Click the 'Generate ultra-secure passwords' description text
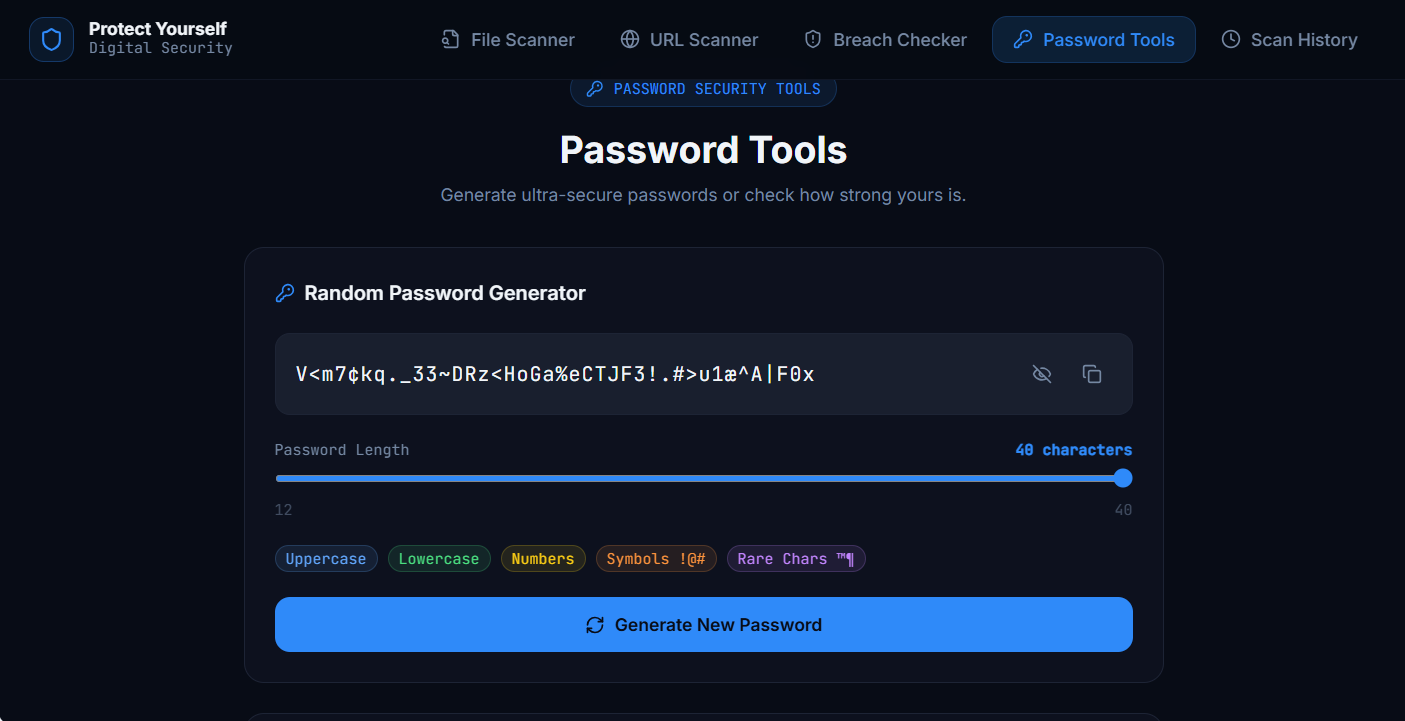 point(703,195)
